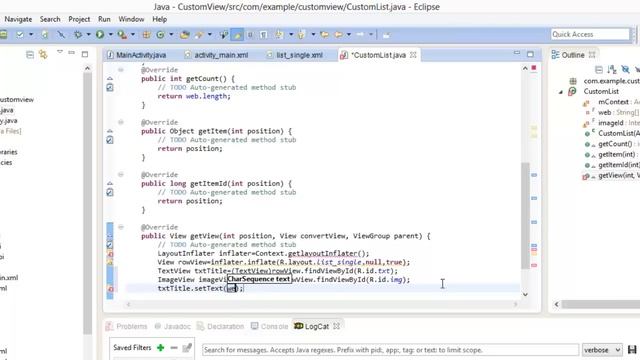Click the Quick Access search field

point(590,34)
